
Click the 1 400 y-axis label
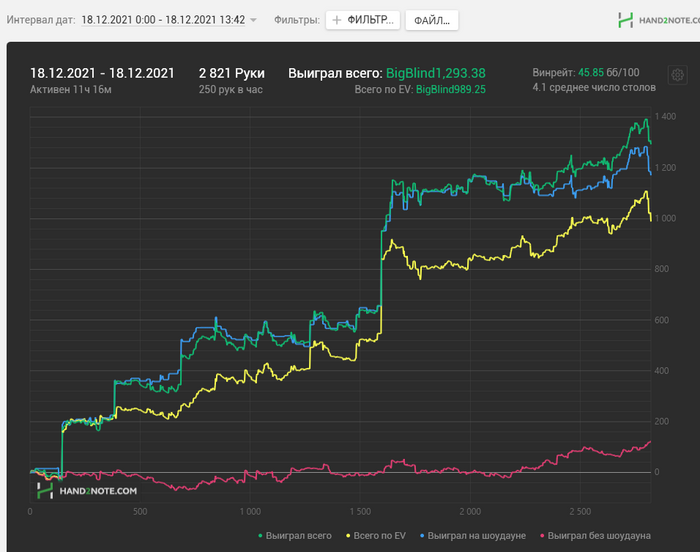pyautogui.click(x=665, y=117)
